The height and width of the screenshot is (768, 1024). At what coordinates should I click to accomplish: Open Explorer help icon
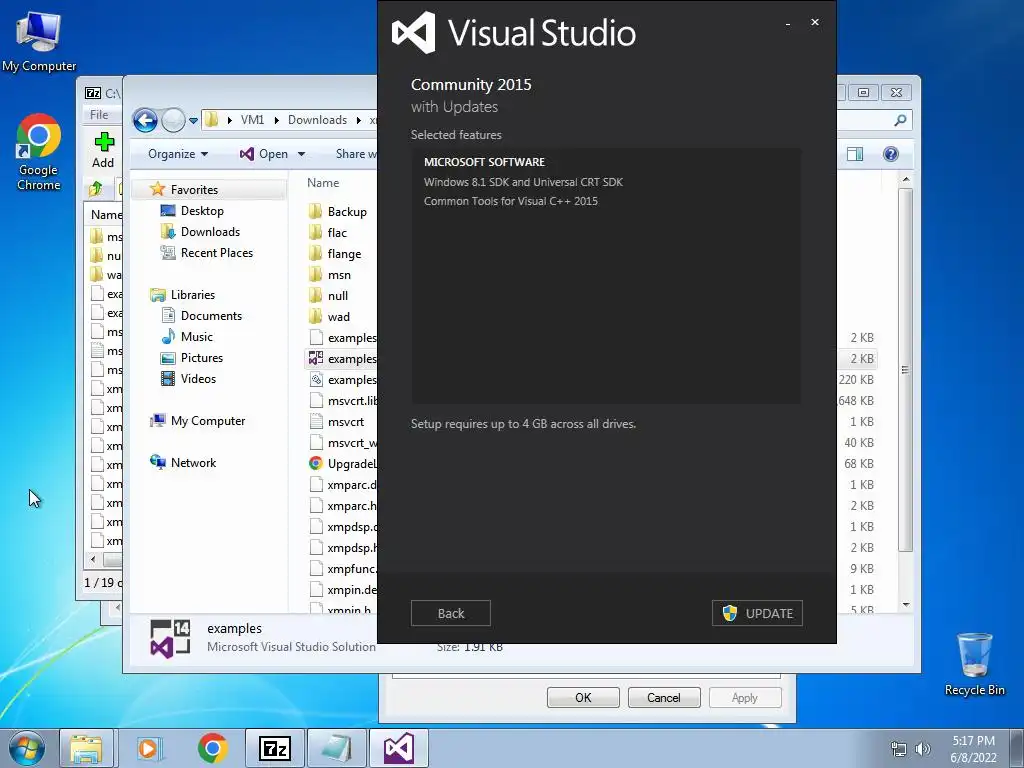[x=891, y=154]
